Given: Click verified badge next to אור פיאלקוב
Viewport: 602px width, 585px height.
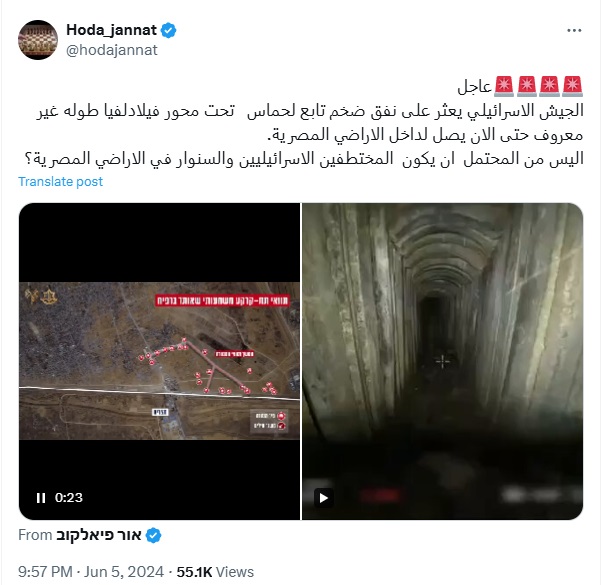Looking at the screenshot, I should [x=154, y=535].
